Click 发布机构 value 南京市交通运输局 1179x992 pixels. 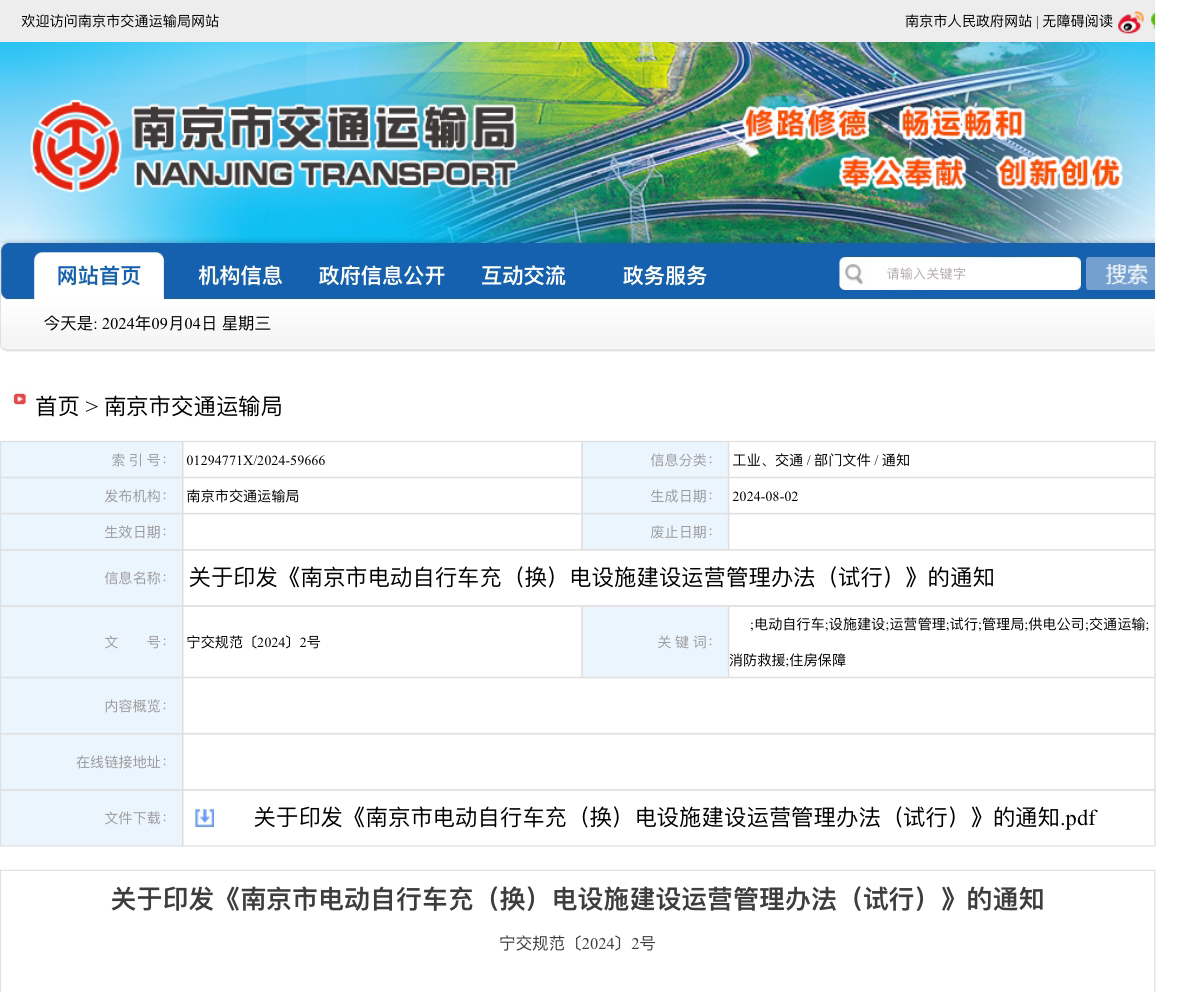[242, 496]
